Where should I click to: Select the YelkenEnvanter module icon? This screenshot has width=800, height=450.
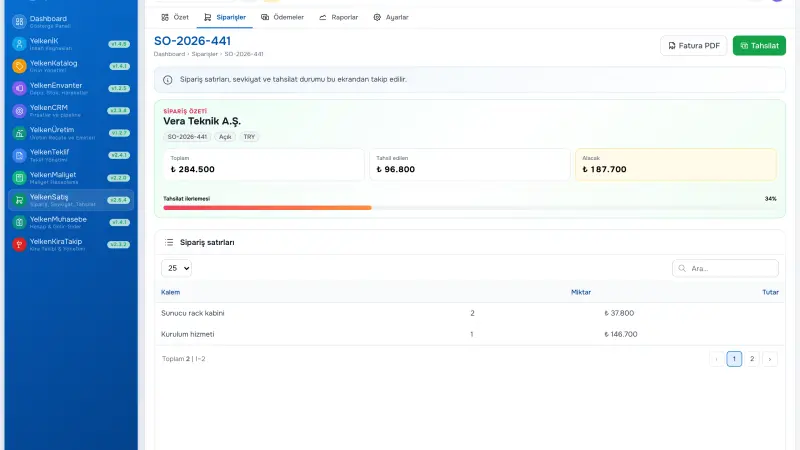19,88
